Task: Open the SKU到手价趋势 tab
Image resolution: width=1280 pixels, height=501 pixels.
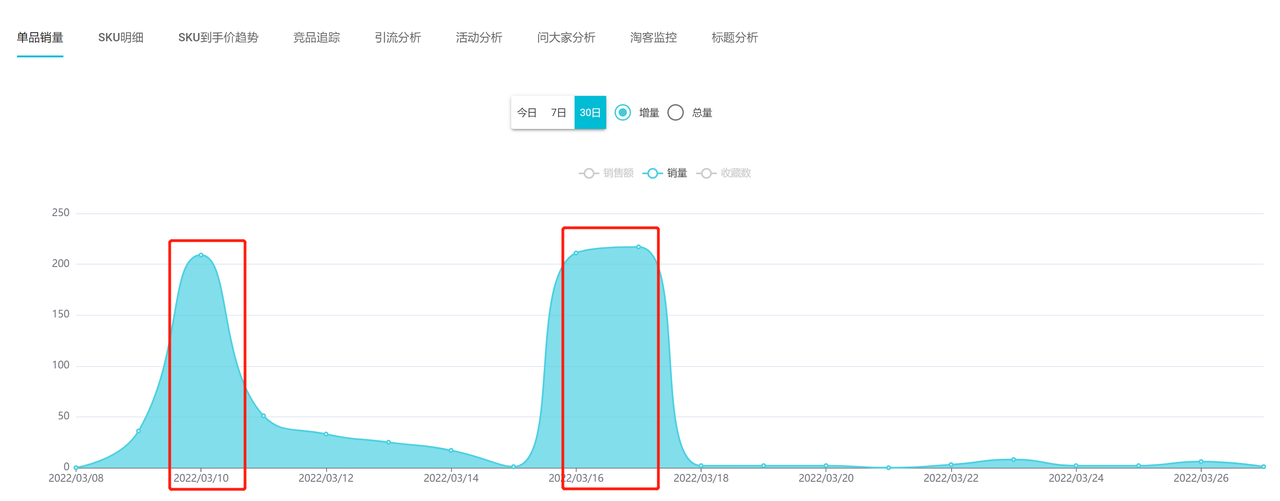Action: [x=218, y=38]
